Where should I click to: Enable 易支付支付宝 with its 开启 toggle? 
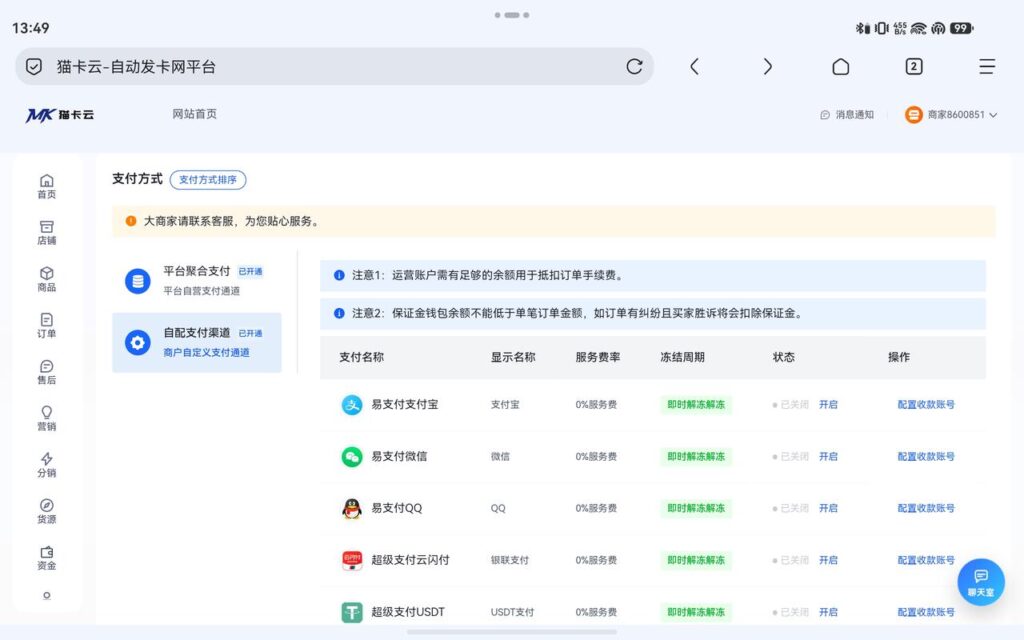pyautogui.click(x=828, y=405)
